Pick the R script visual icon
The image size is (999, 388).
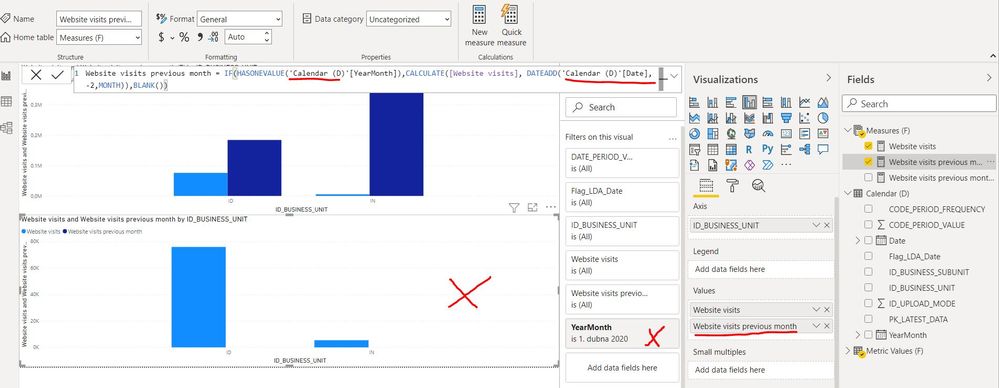(749, 149)
